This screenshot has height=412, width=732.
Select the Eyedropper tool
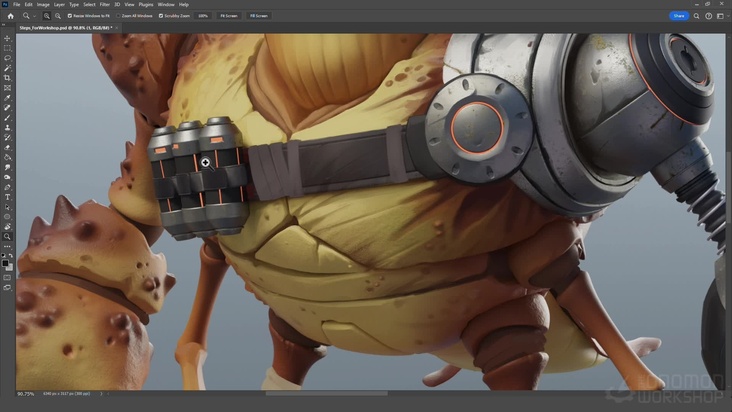point(7,98)
